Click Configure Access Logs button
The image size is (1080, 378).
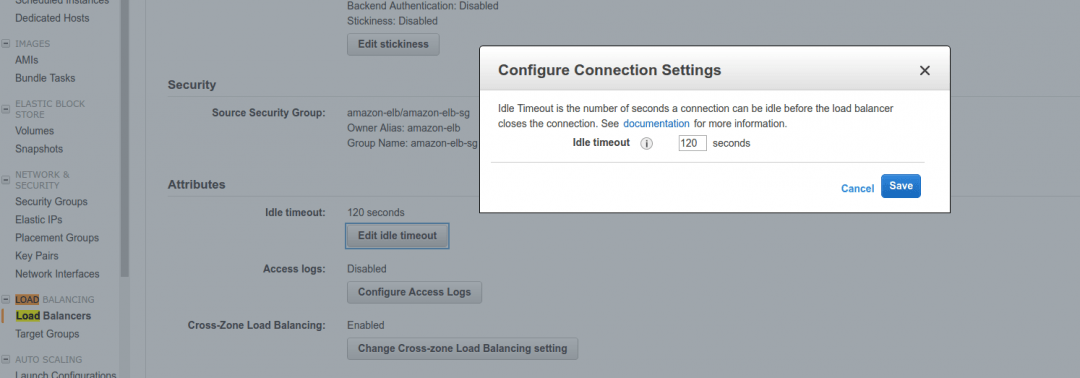(414, 292)
